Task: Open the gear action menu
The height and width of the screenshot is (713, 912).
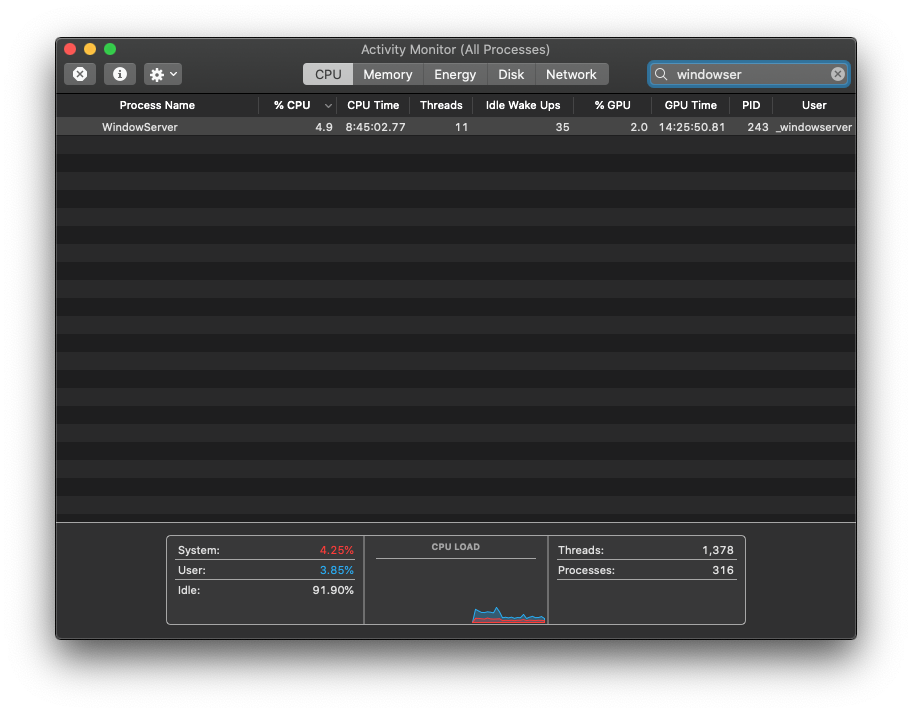Action: [x=163, y=74]
